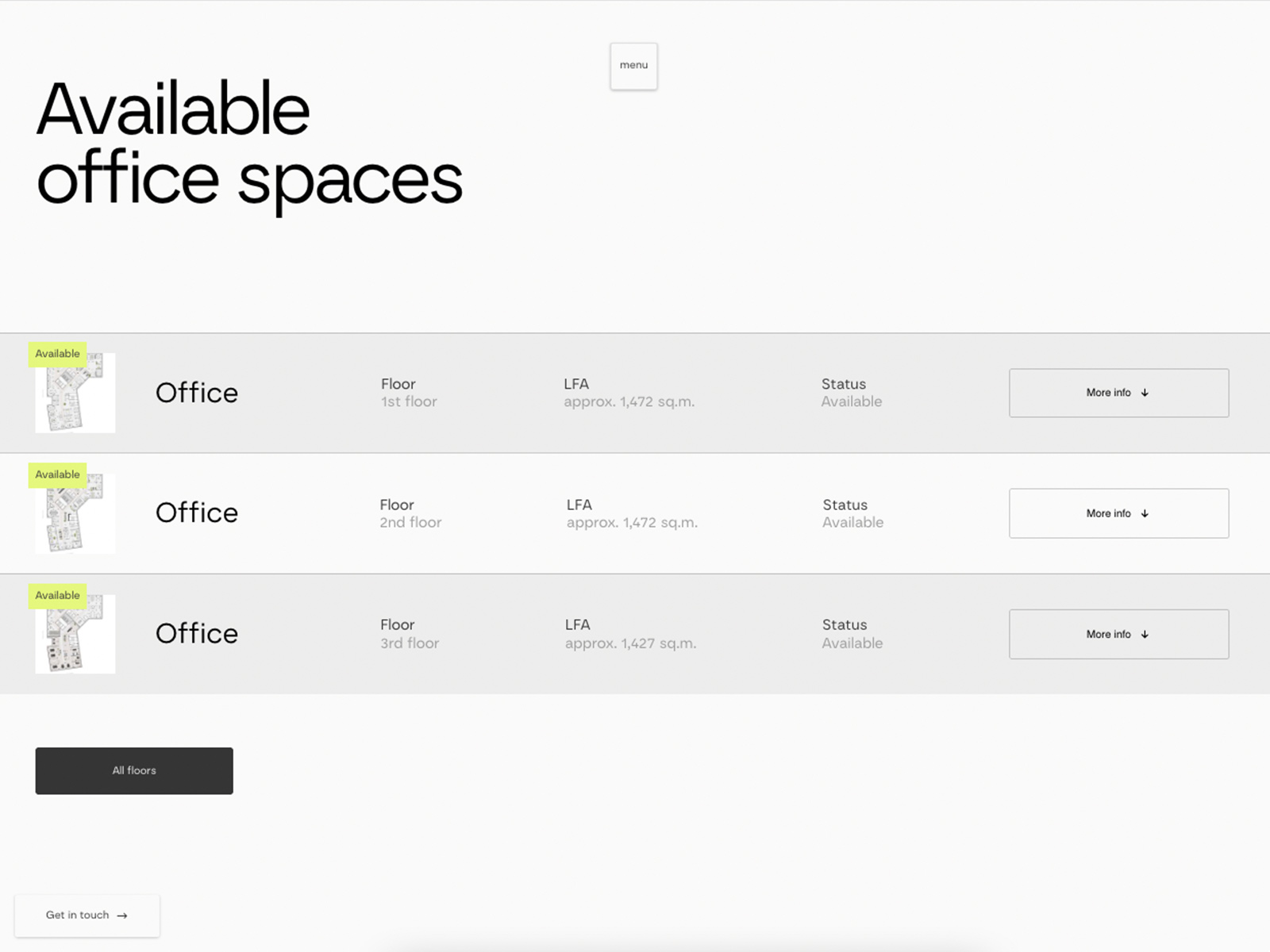Click the Office title in 3rd floor row
1270x952 pixels.
pyautogui.click(x=197, y=634)
